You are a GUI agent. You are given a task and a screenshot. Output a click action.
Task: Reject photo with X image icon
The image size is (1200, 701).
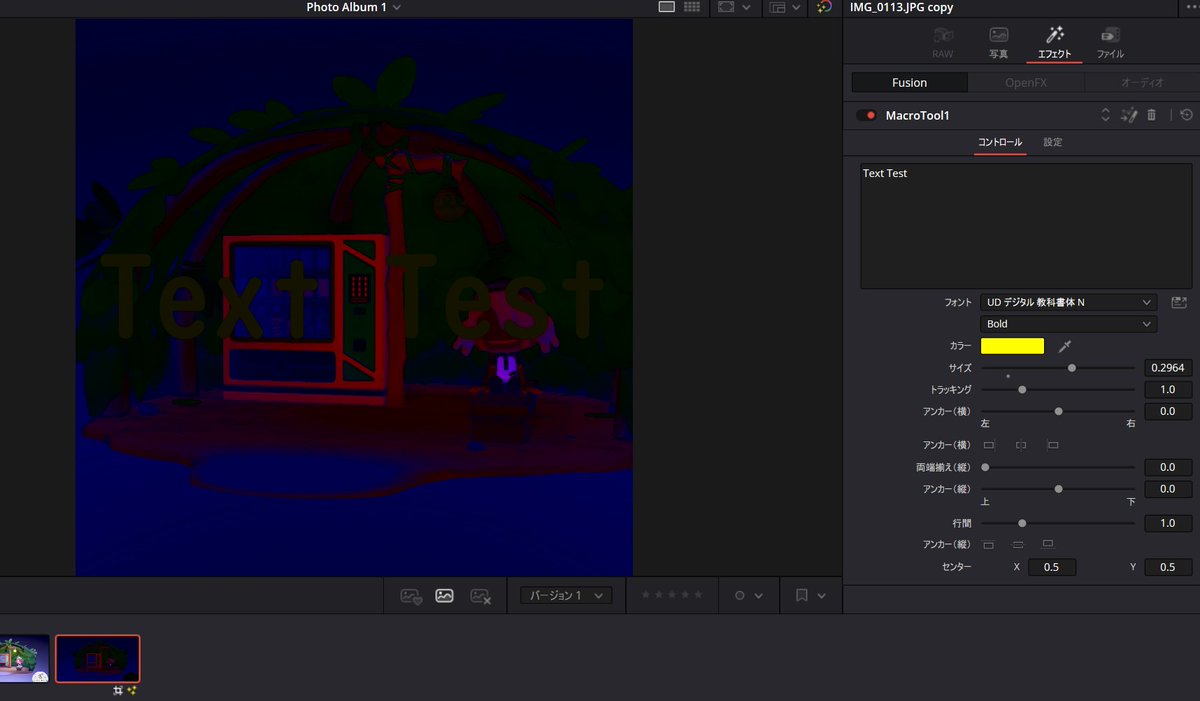pos(480,595)
